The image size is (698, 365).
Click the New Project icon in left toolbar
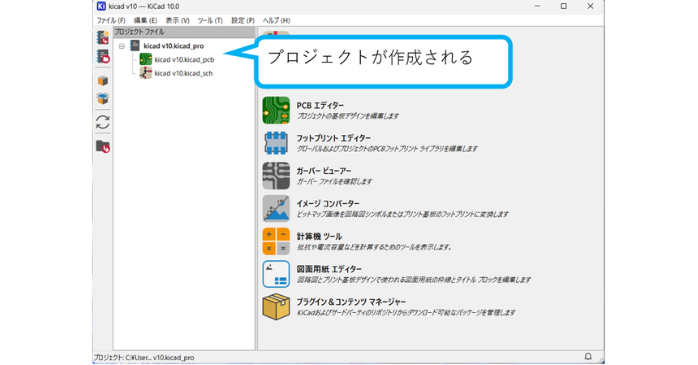click(x=103, y=37)
